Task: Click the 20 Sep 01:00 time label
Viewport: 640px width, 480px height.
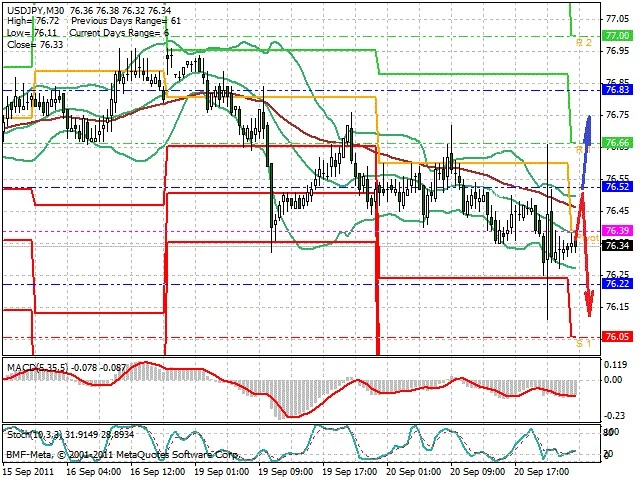Action: coord(414,472)
